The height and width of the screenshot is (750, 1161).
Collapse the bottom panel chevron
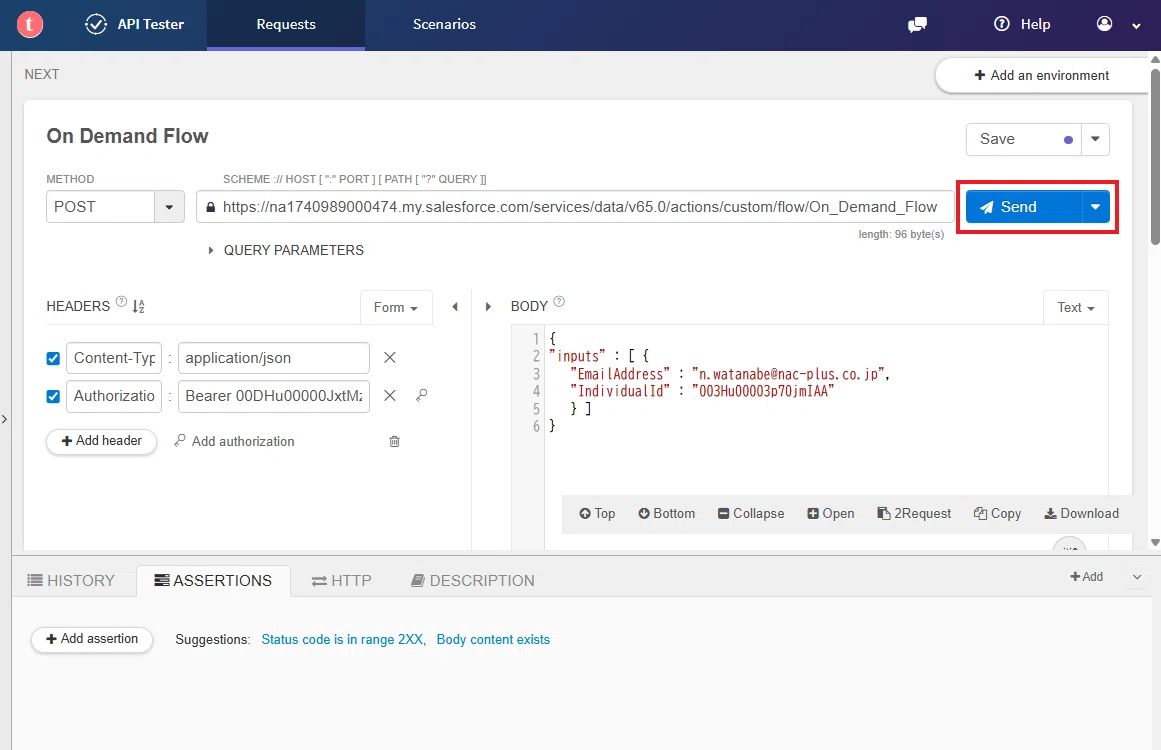1137,577
